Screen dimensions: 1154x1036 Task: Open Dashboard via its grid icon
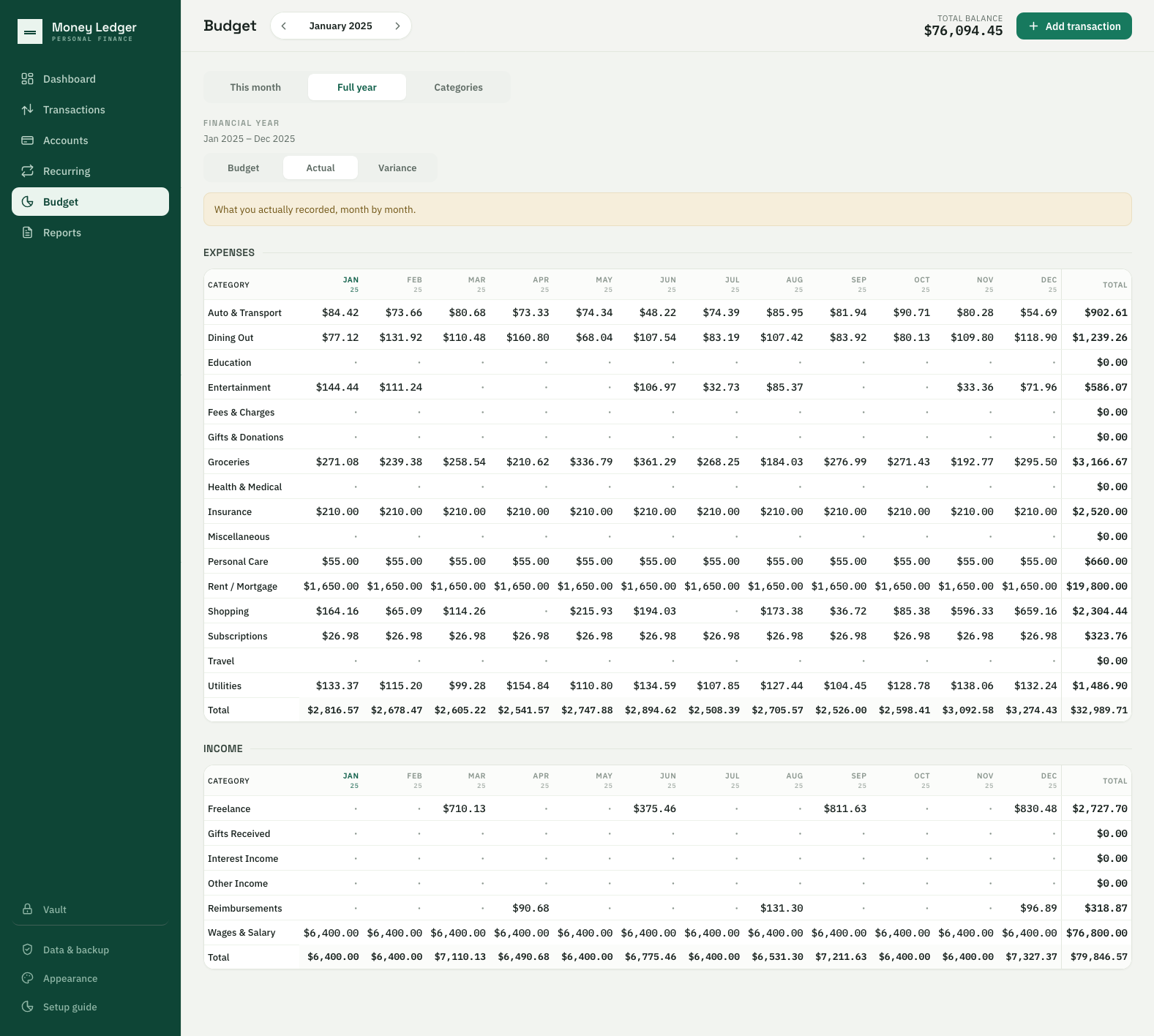(x=27, y=79)
